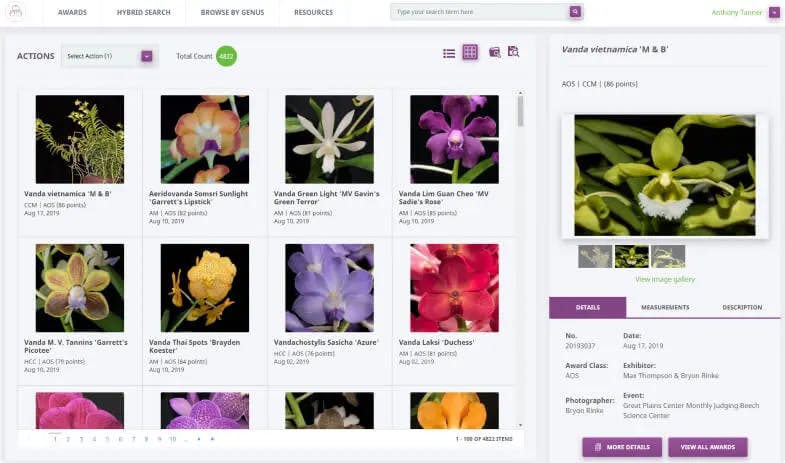
Task: Open the AWARDS menu
Action: coord(72,12)
